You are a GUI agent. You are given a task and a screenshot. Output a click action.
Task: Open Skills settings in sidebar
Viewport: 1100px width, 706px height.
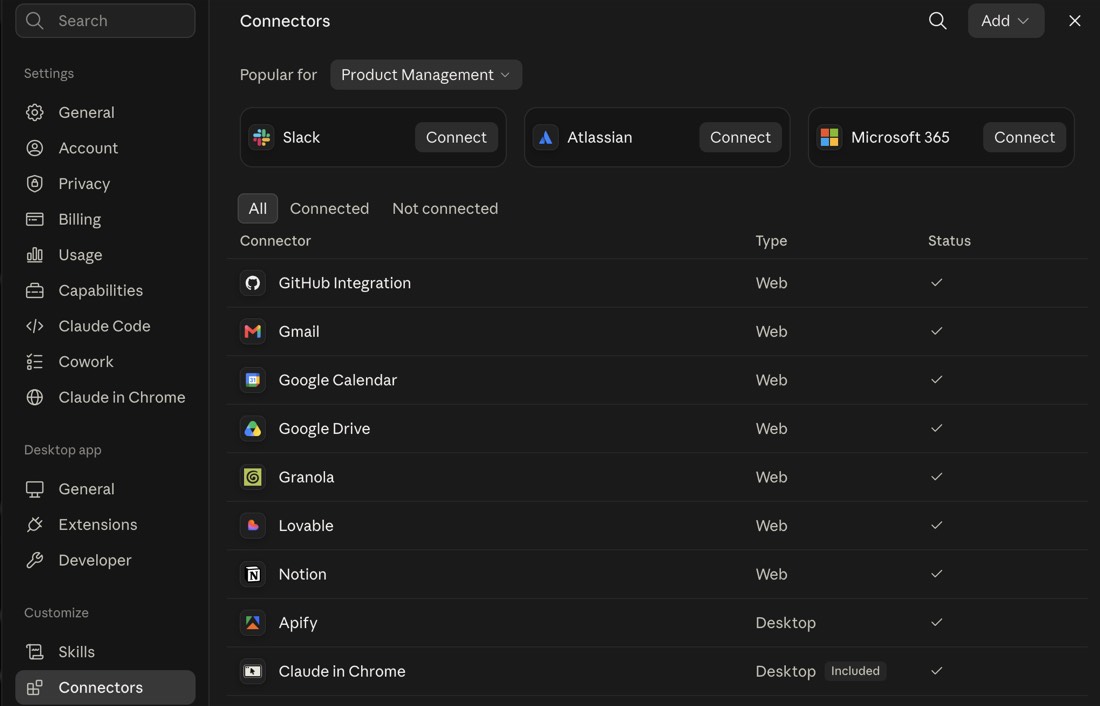click(105, 652)
